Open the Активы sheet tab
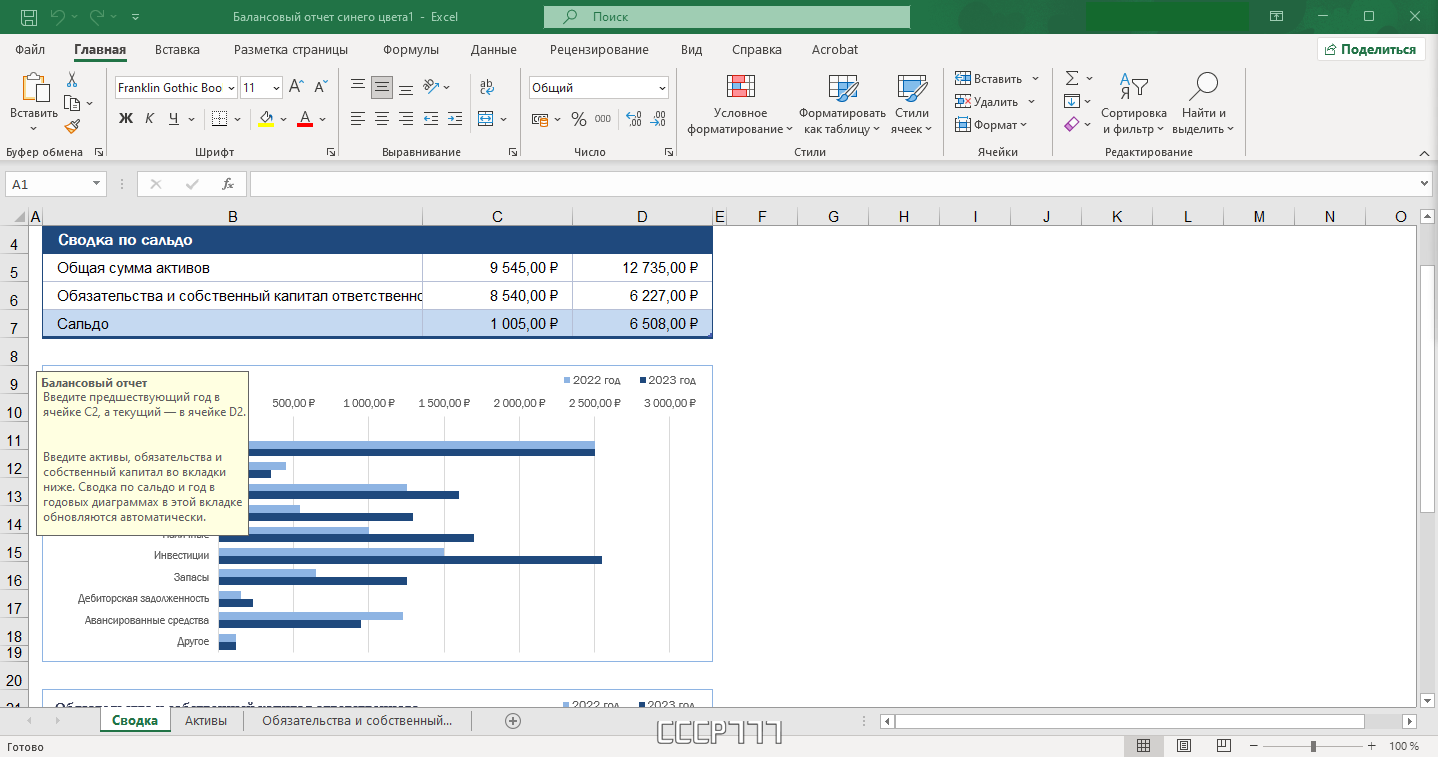This screenshot has height=757, width=1438. 206,720
